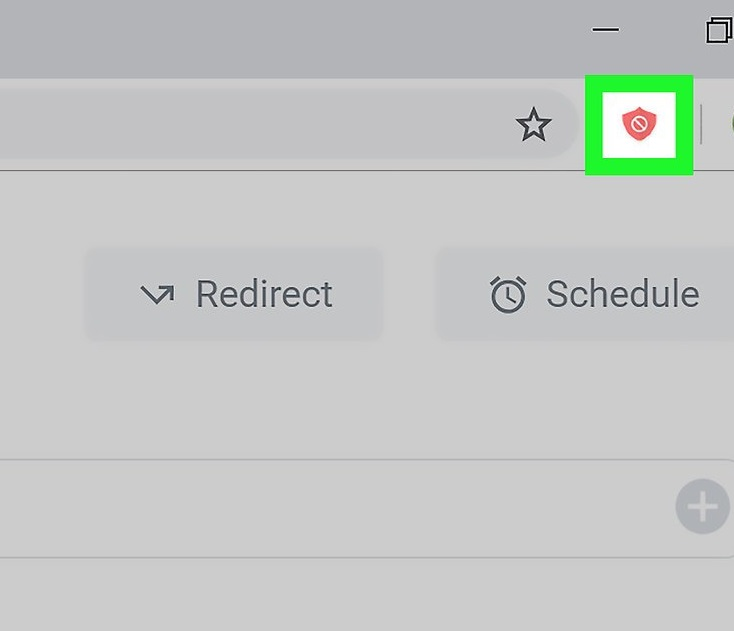The height and width of the screenshot is (631, 734).
Task: Click the gap between Redirect and Schedule
Action: [408, 295]
